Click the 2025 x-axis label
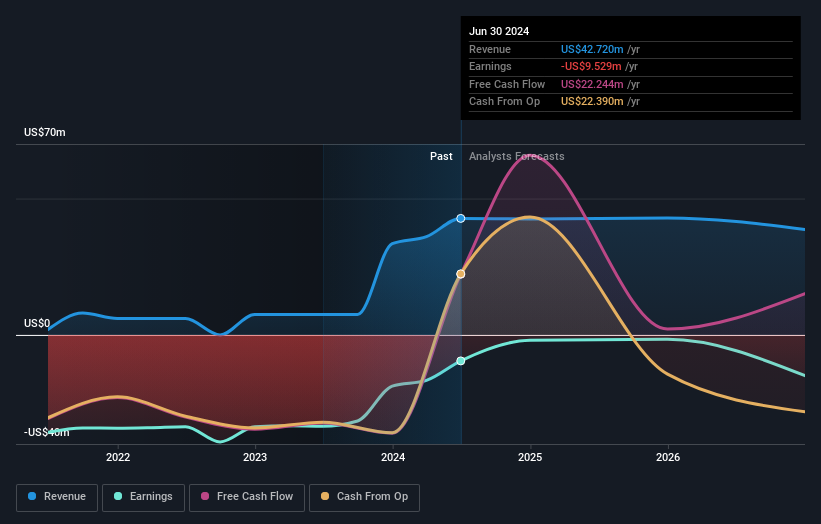This screenshot has width=821, height=524. tap(530, 457)
